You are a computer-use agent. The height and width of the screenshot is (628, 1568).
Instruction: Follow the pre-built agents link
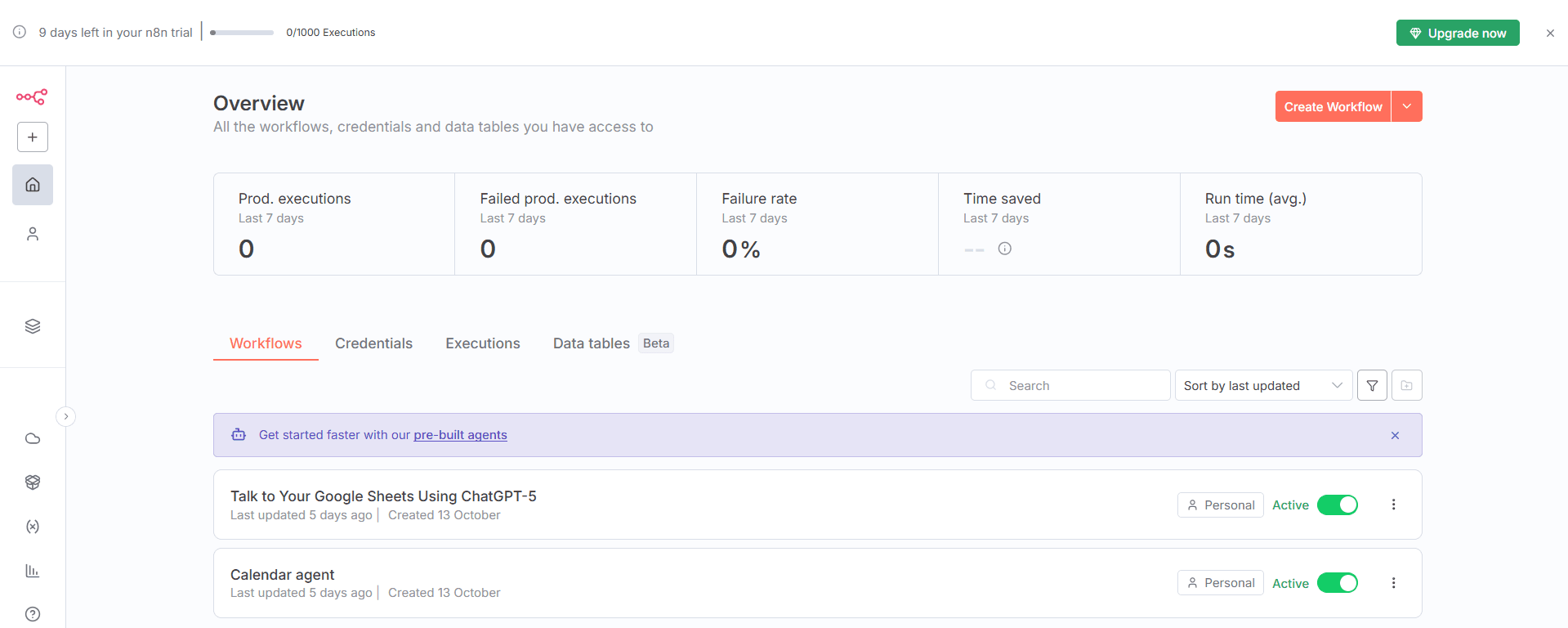coord(460,435)
